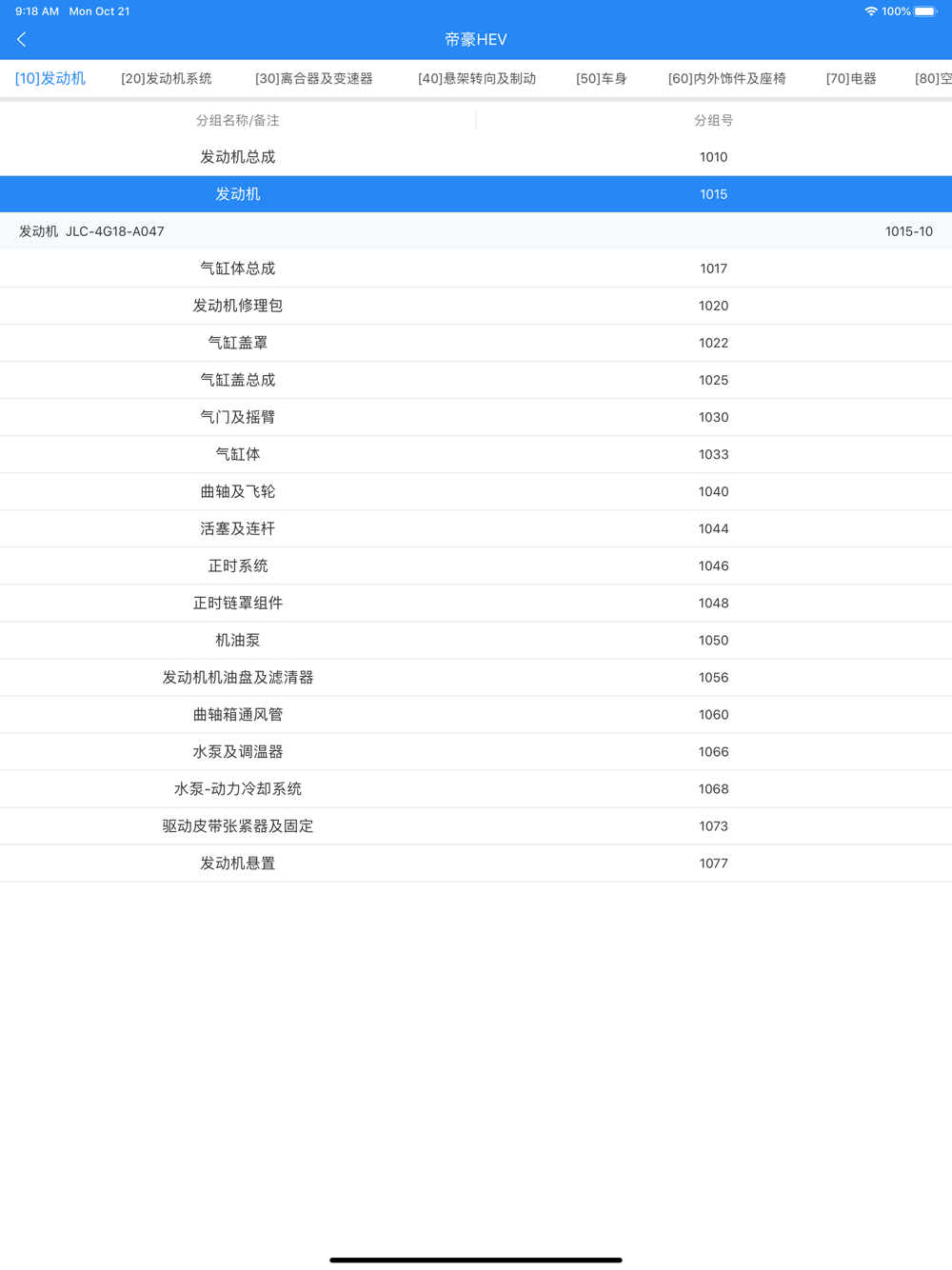Click group number 1066

pos(713,751)
